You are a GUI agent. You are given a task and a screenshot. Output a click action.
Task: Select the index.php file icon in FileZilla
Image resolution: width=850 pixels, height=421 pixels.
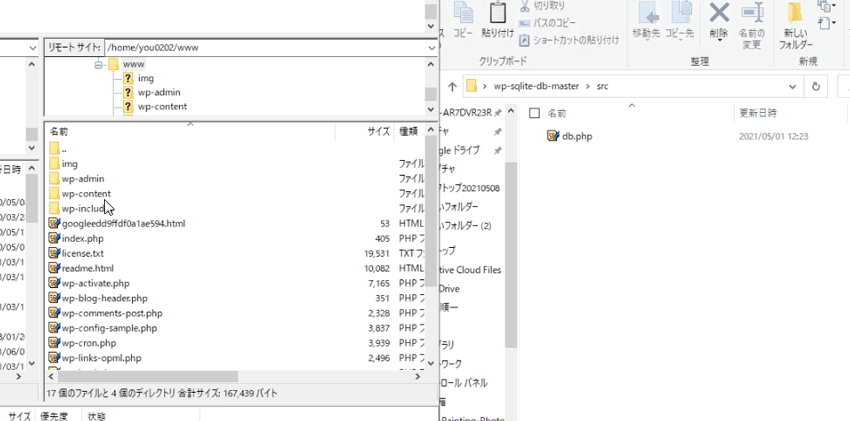coord(54,238)
